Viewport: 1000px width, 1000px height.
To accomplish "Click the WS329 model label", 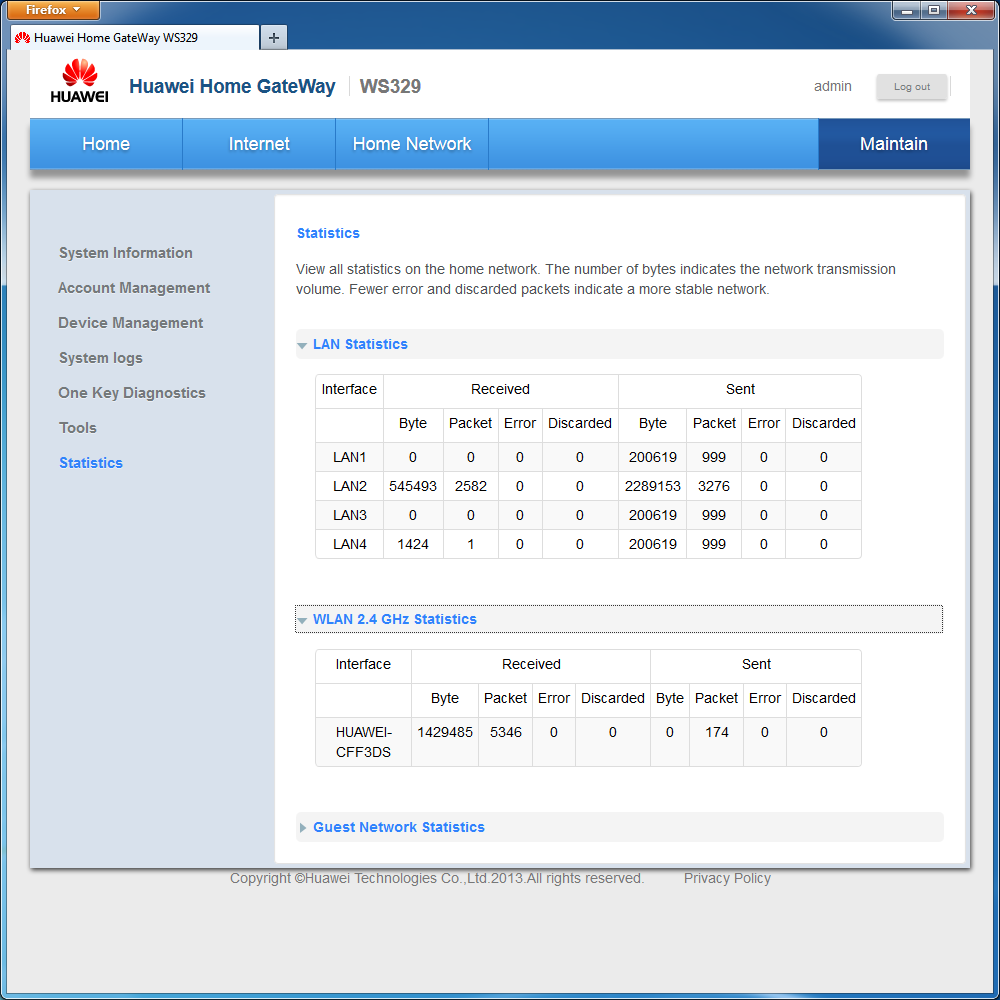I will click(390, 86).
